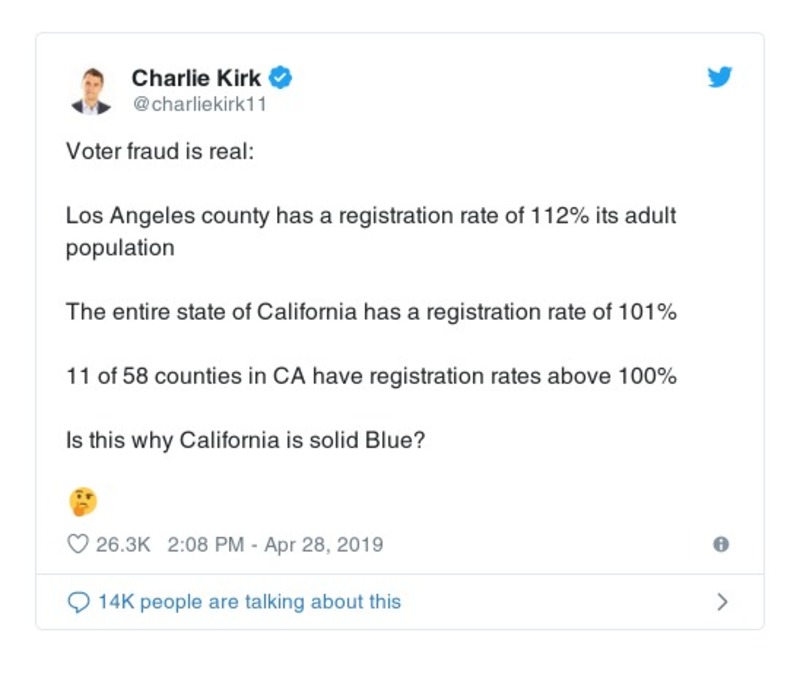Click the thinking face emoji

[x=82, y=500]
